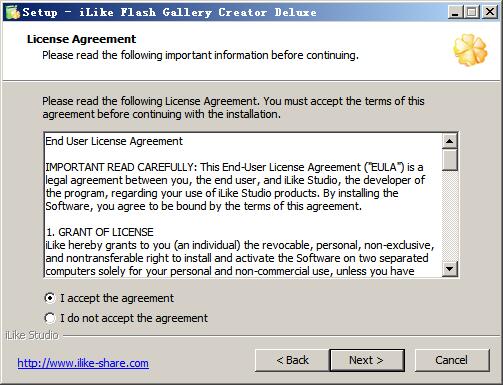Viewport: 503px width, 385px height.
Task: Click the iLike Studio label near bottom
Action: click(32, 335)
